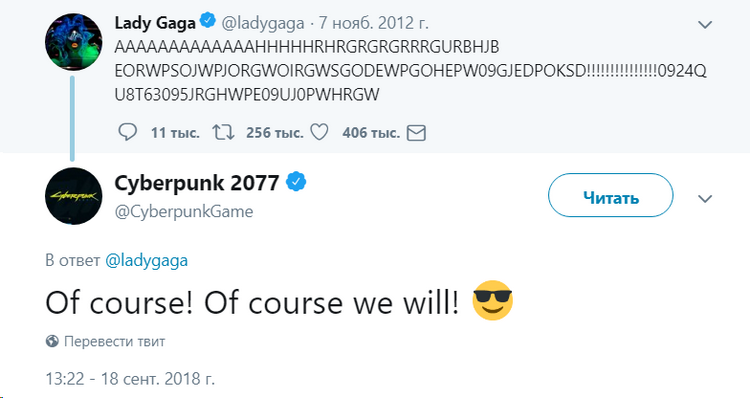Image resolution: width=750 pixels, height=398 pixels.
Task: Open the 7 нояб. 2012 г. tweet date
Action: pos(374,23)
